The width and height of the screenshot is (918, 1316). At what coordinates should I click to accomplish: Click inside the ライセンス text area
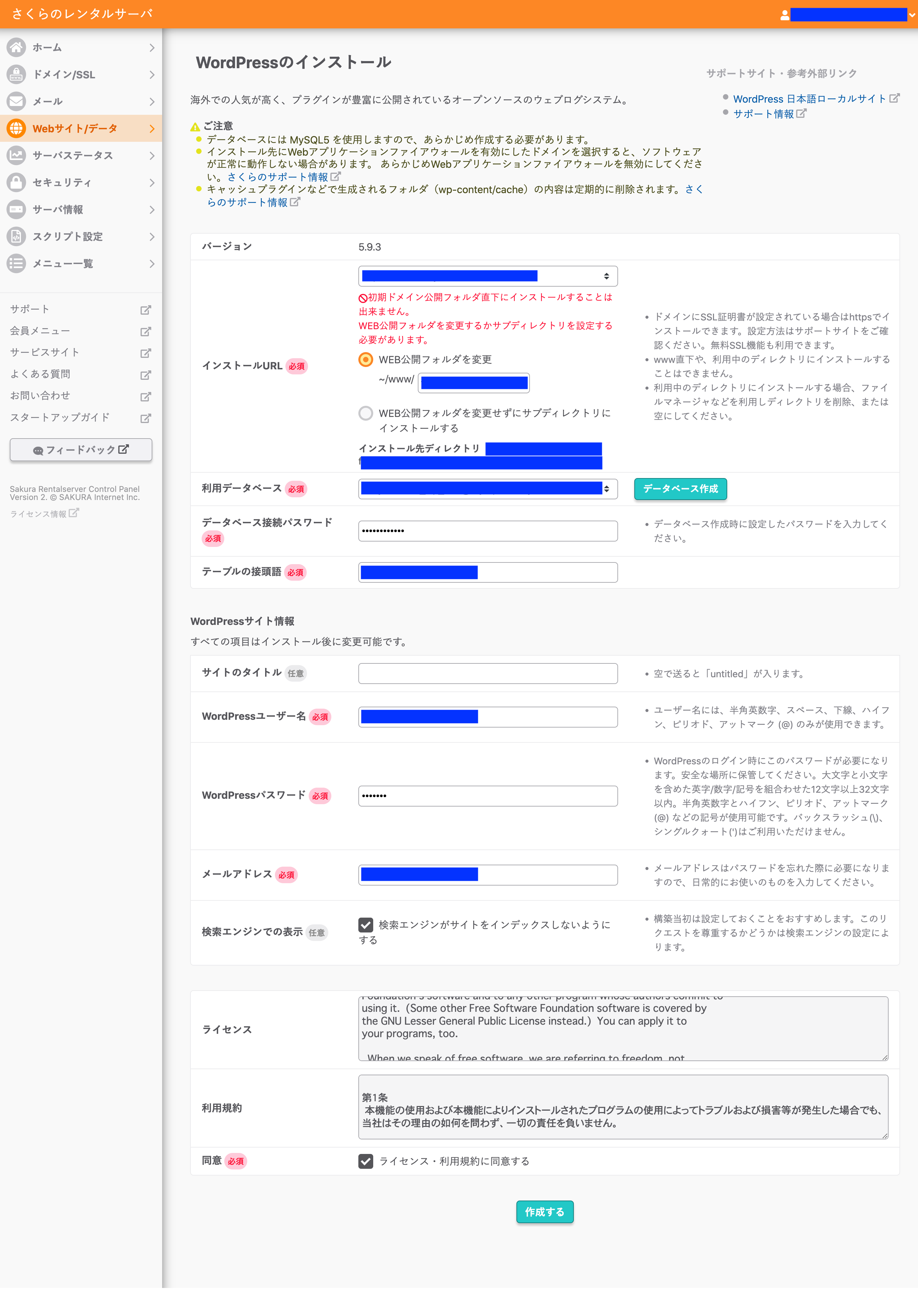[623, 1028]
